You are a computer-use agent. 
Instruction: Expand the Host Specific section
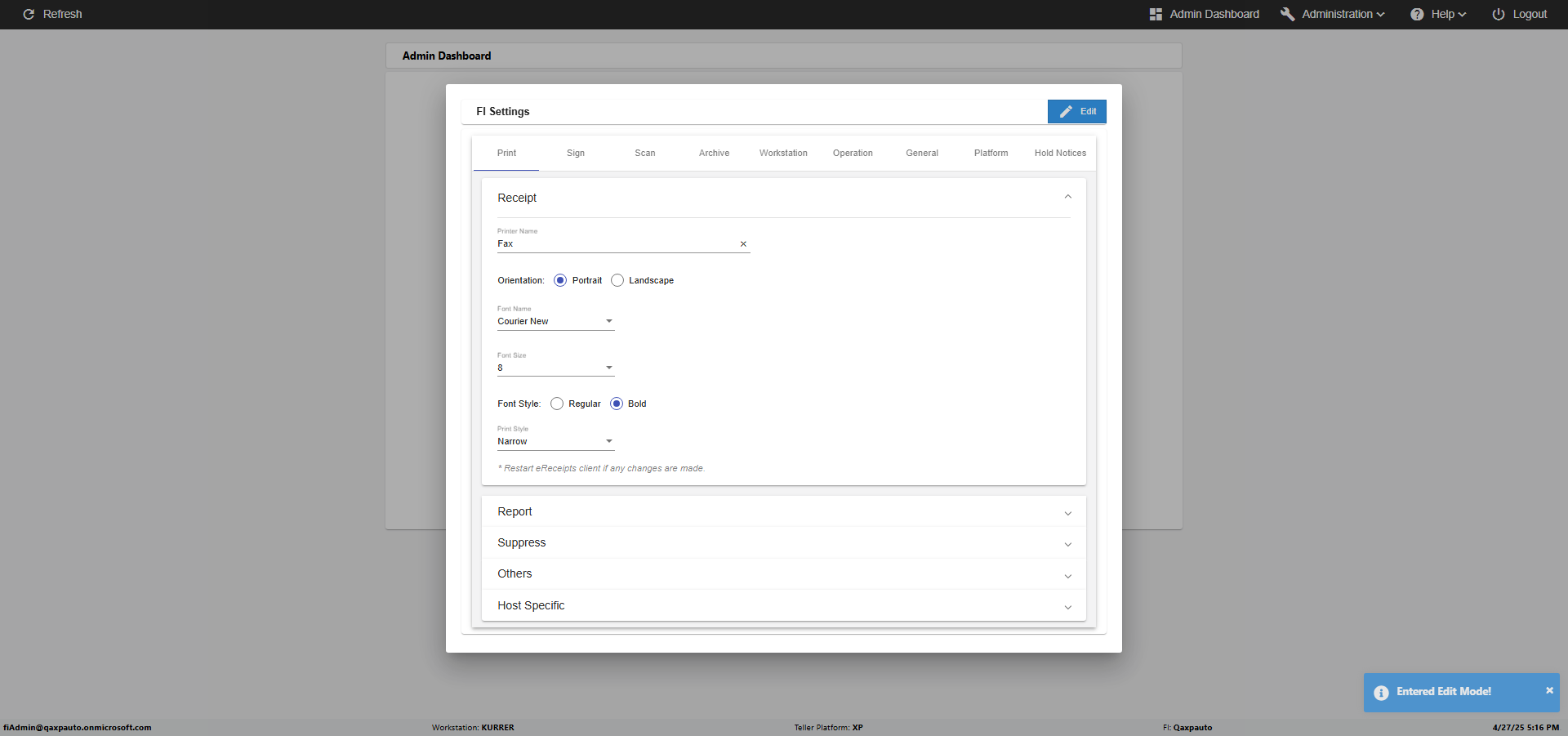784,605
